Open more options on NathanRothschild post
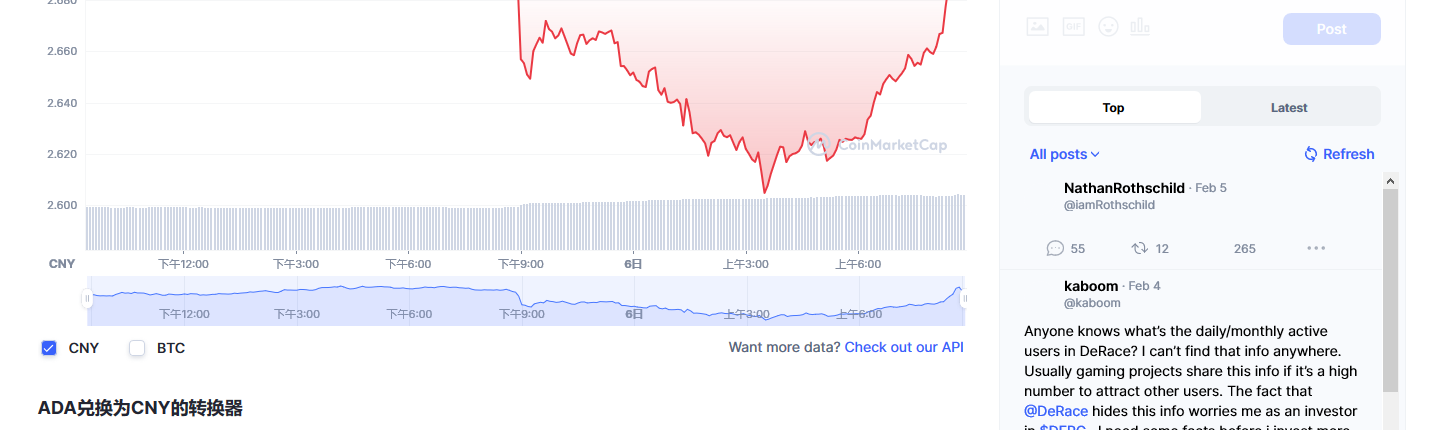The width and height of the screenshot is (1450, 430). (1316, 248)
